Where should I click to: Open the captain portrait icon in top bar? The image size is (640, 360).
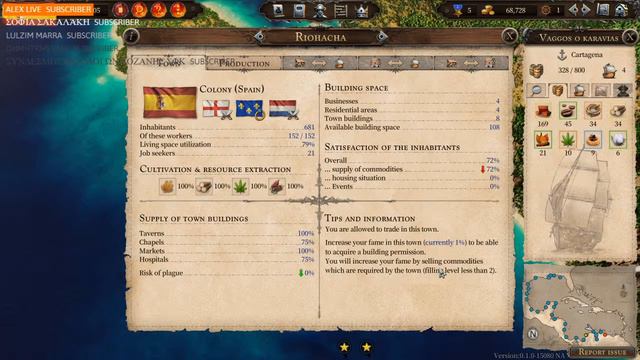320,11
